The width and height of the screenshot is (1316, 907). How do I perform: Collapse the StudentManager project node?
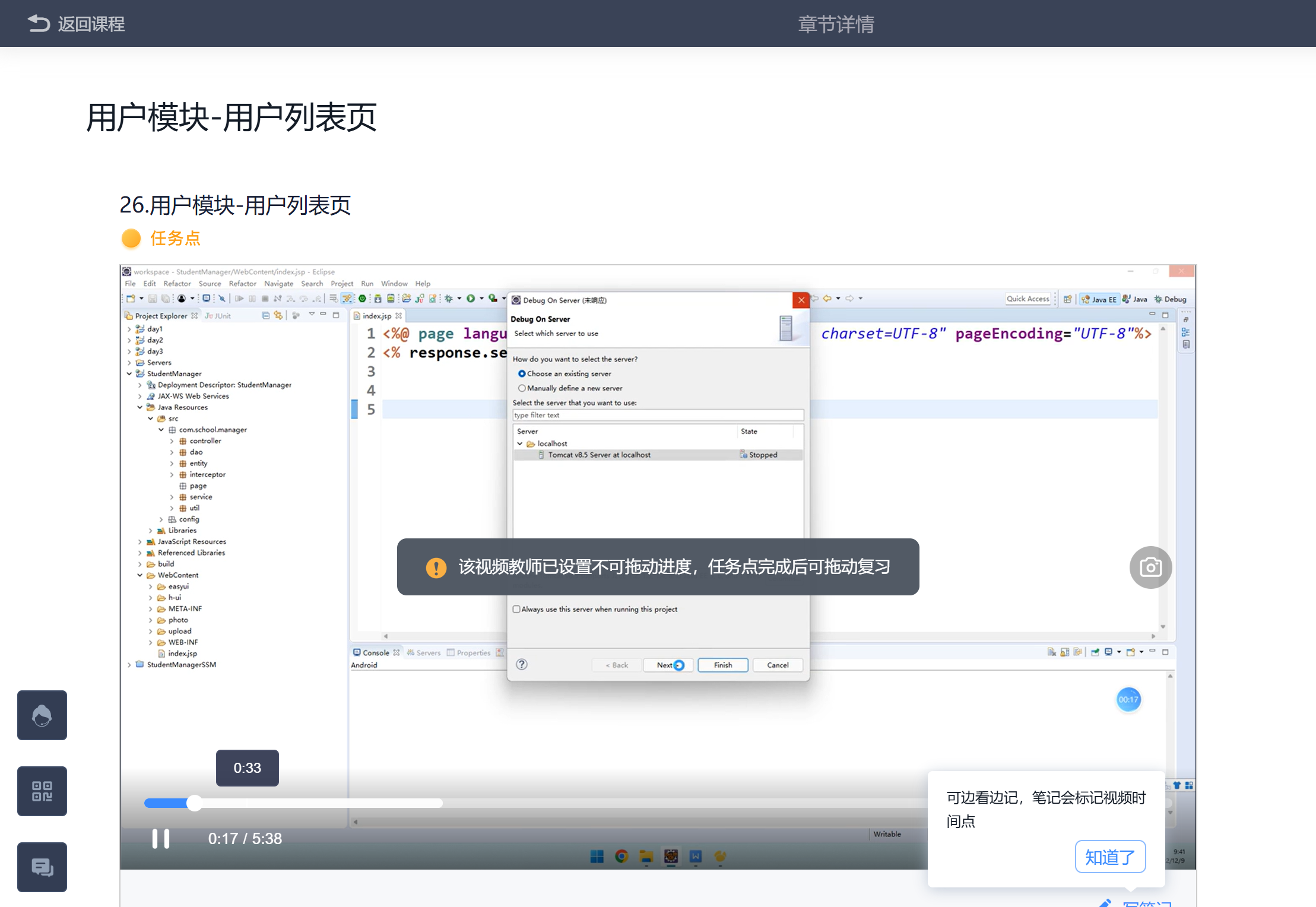pyautogui.click(x=129, y=374)
